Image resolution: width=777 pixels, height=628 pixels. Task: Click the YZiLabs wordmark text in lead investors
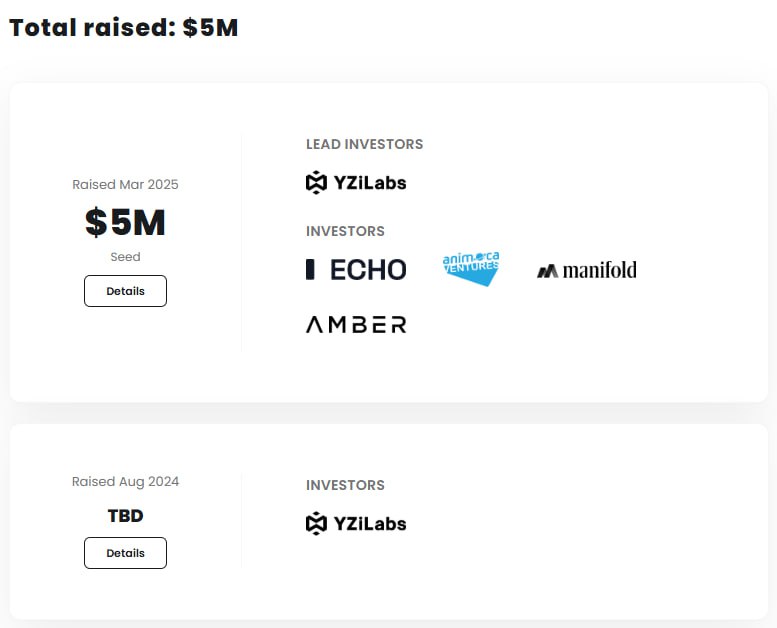tap(370, 183)
